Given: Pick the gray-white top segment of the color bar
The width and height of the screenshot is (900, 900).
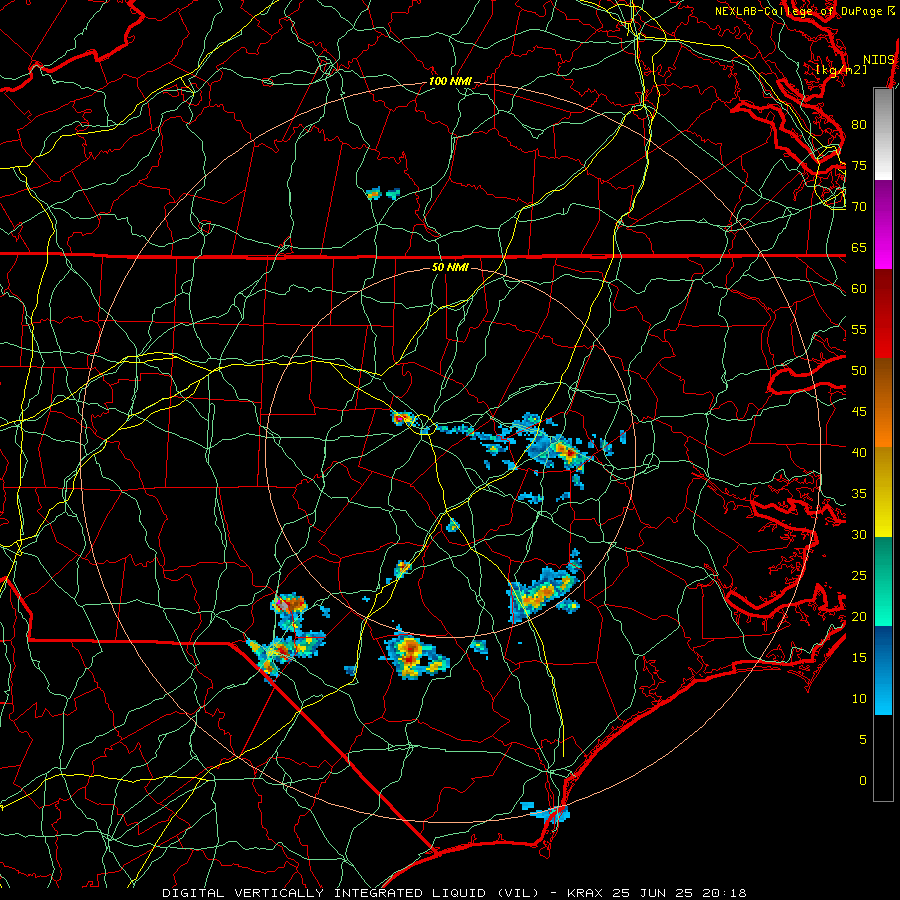Looking at the screenshot, I should pos(883,134).
